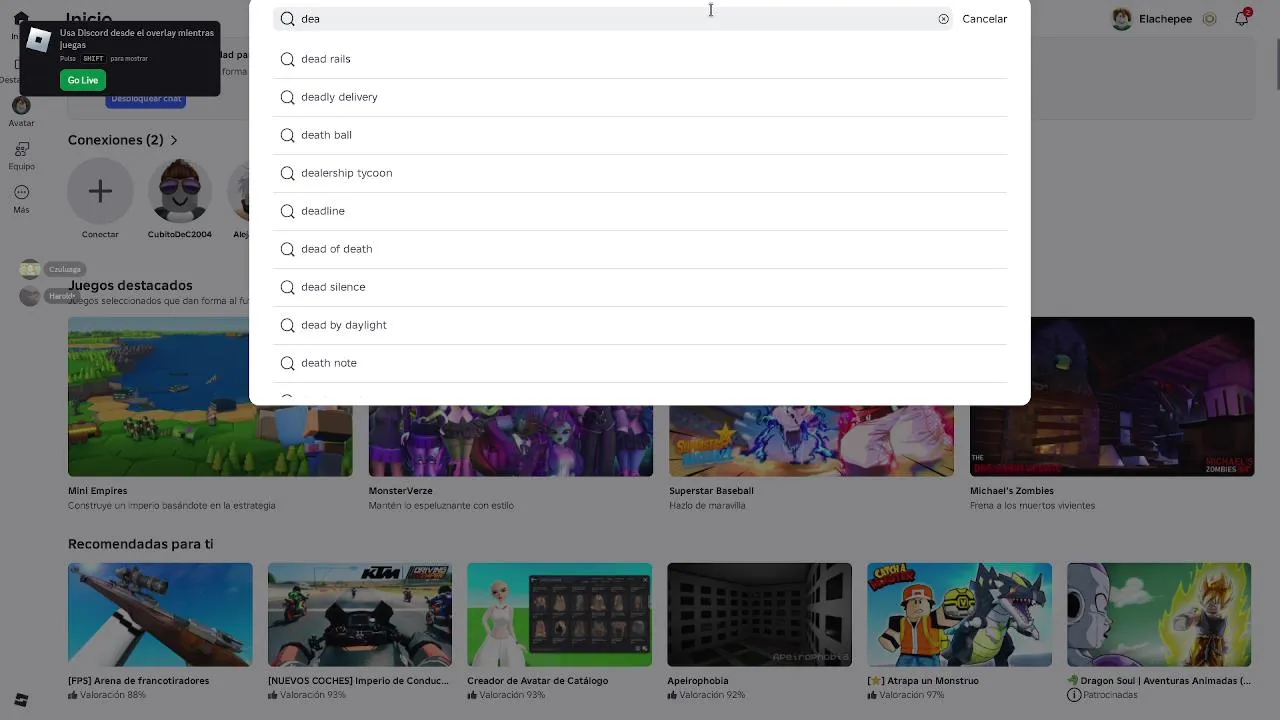Click Czulusga friend entry
Viewport: 1280px width, 720px height.
[52, 269]
